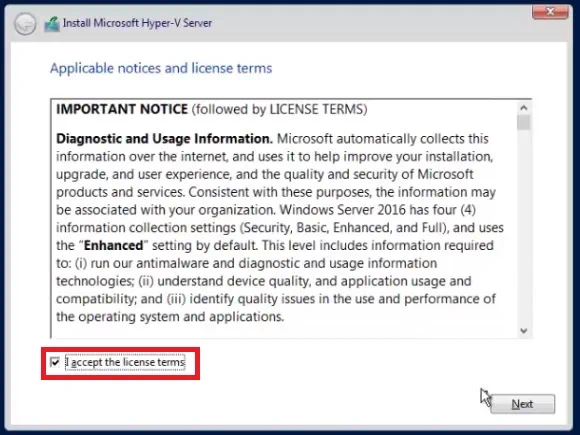This screenshot has height=435, width=580.
Task: Click 'Applicable notices and license terms' heading
Action: [161, 68]
